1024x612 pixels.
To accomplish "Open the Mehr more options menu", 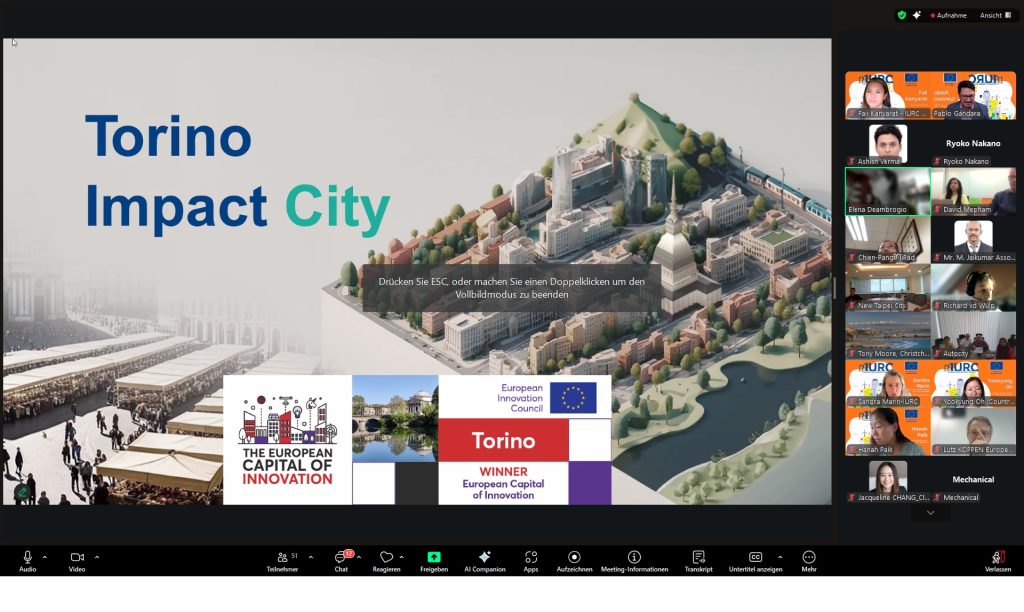I will [x=808, y=557].
